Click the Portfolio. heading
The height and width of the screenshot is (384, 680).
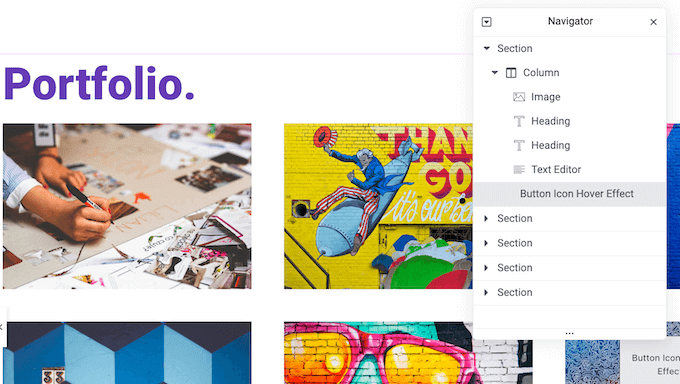[x=99, y=83]
